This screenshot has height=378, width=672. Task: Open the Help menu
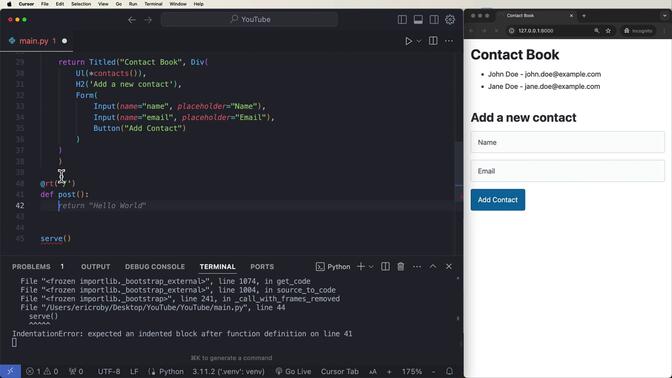coord(198,4)
